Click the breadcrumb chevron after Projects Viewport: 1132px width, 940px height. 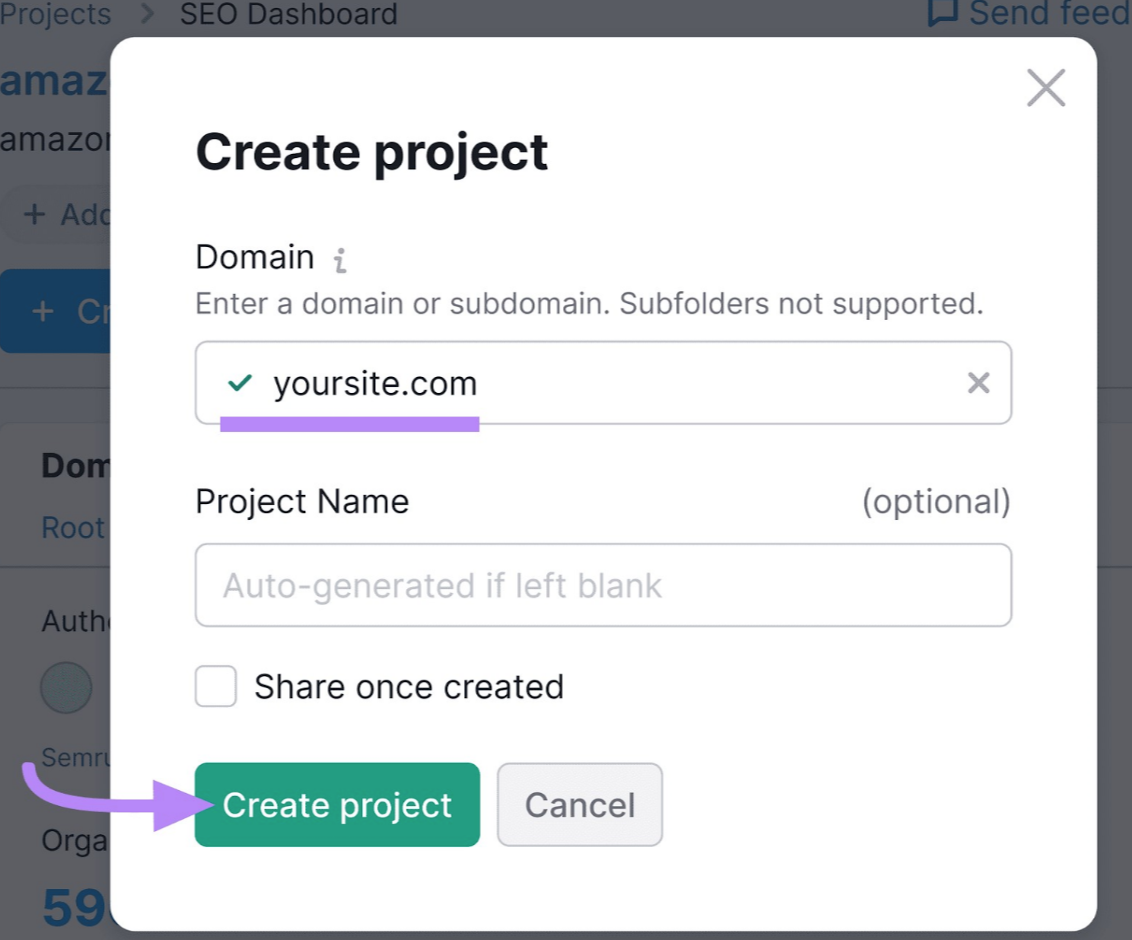click(147, 14)
